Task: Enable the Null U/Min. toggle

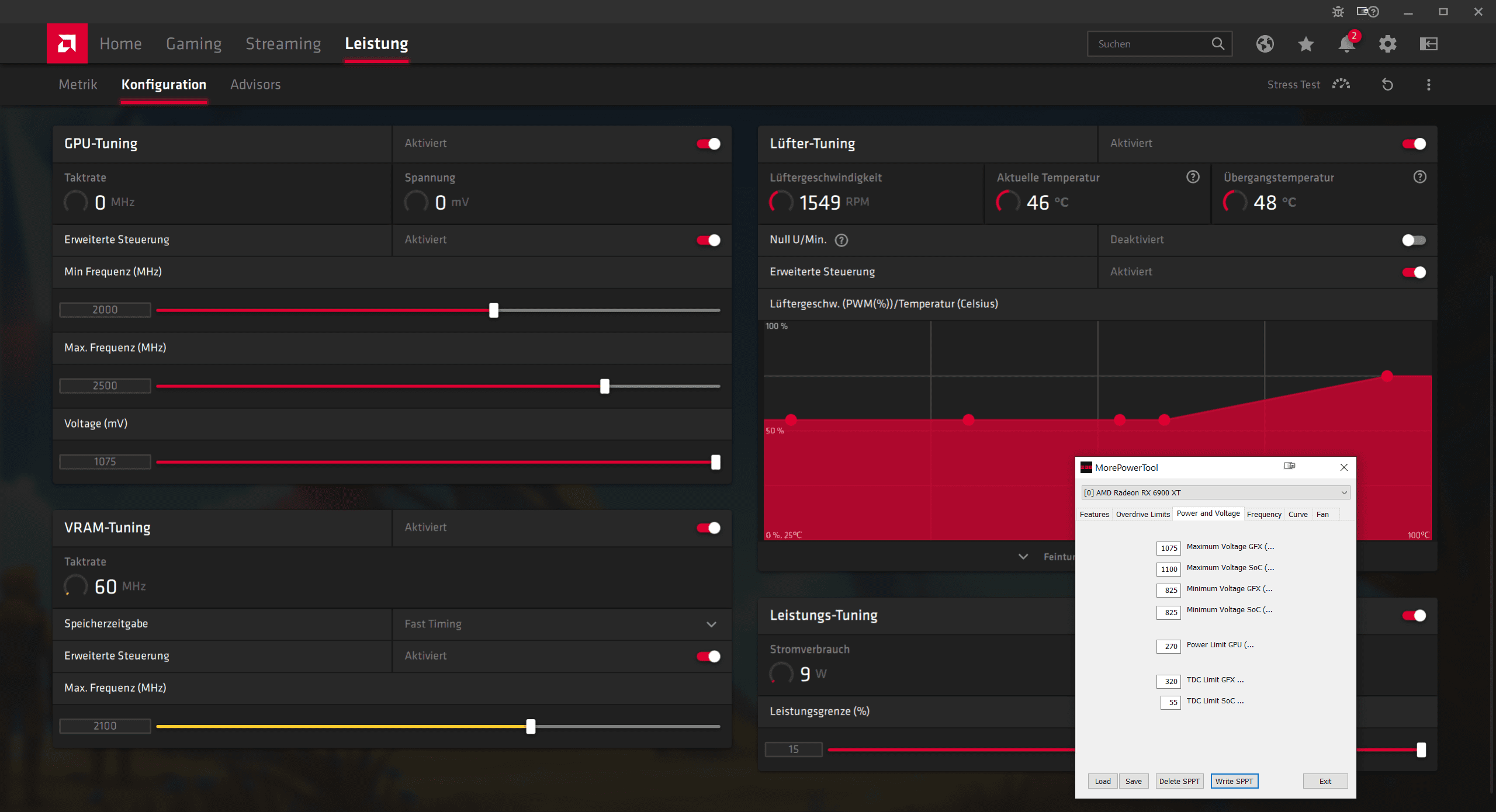Action: point(1414,240)
